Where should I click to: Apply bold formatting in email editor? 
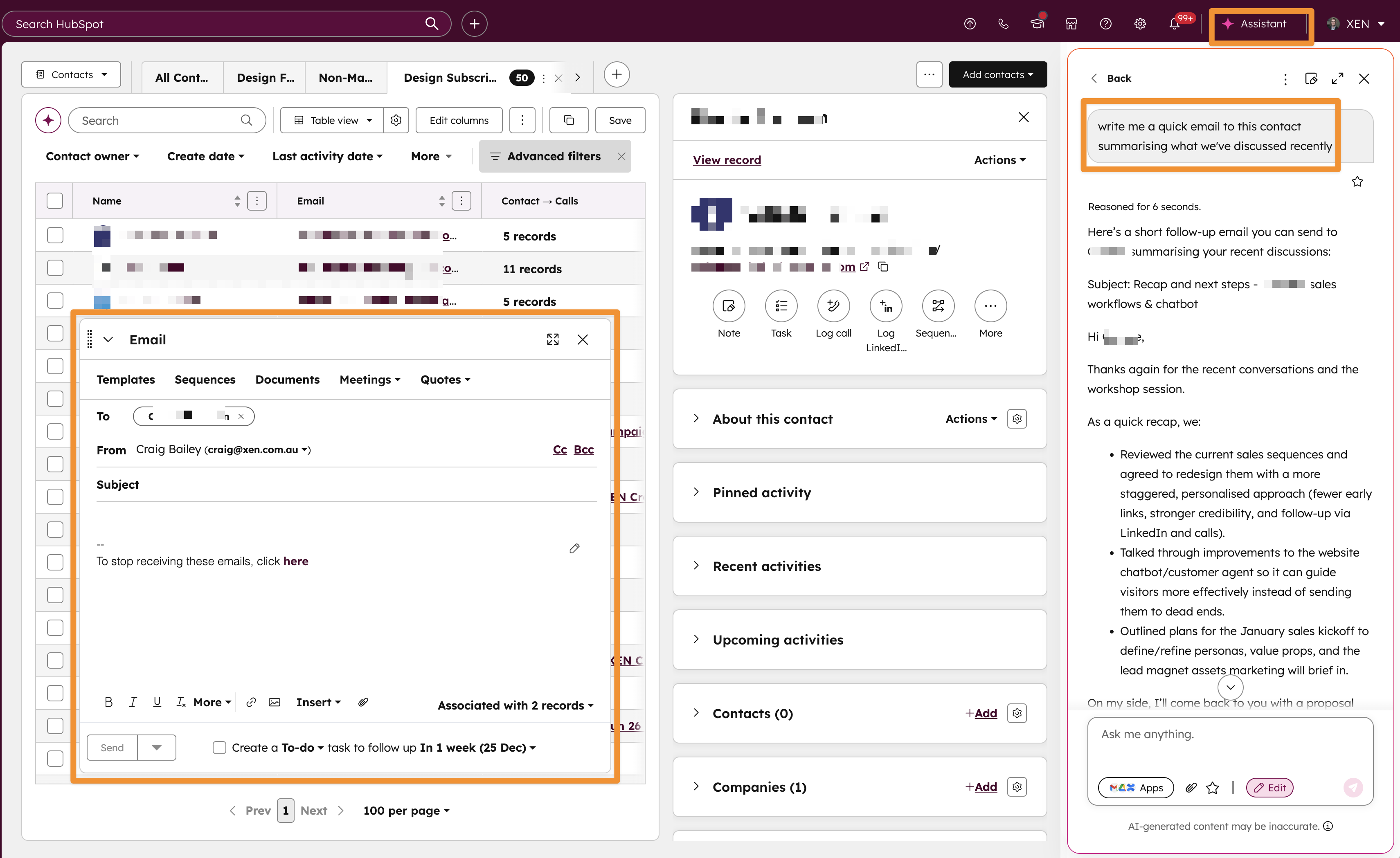point(108,703)
